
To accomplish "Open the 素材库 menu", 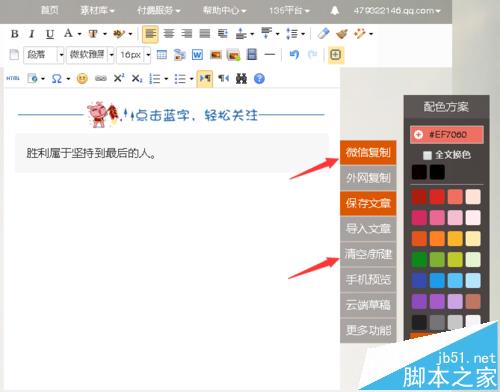I will pyautogui.click(x=97, y=10).
